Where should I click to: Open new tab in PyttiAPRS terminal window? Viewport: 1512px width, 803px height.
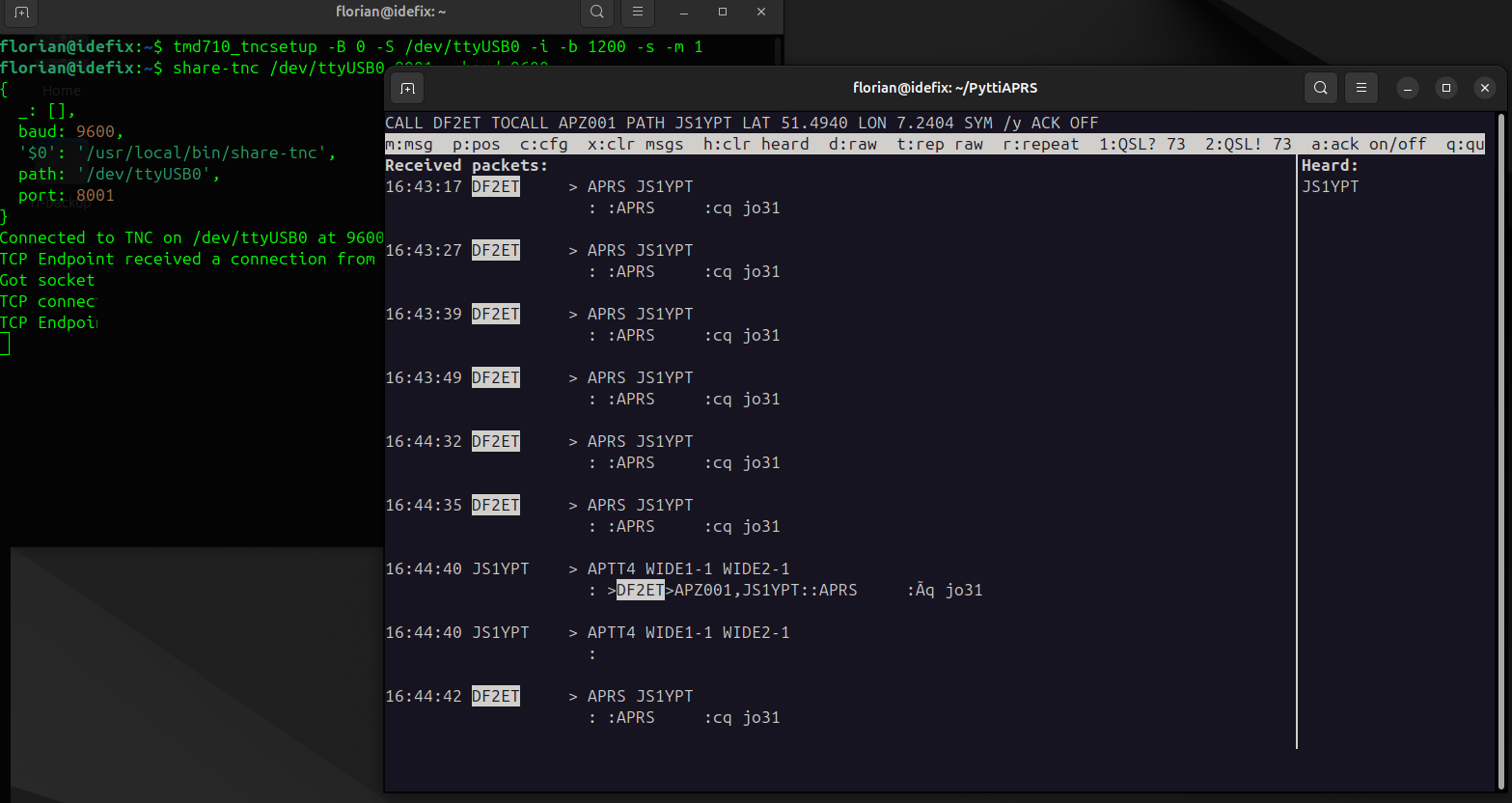click(407, 88)
